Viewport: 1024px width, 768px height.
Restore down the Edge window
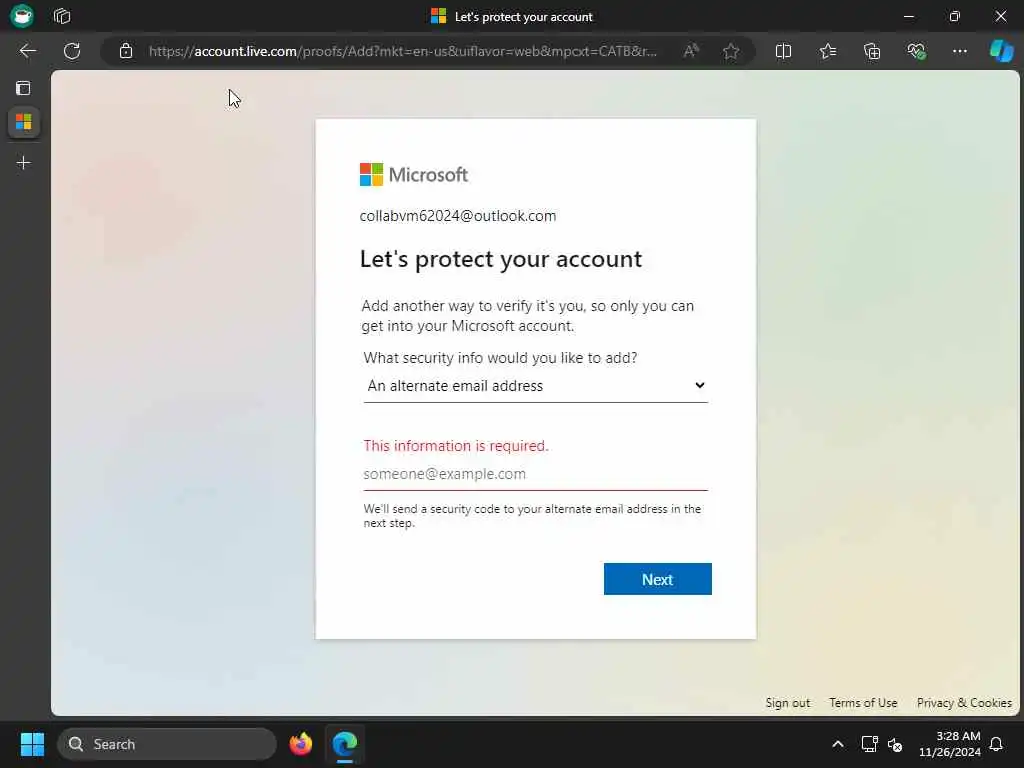tap(955, 16)
